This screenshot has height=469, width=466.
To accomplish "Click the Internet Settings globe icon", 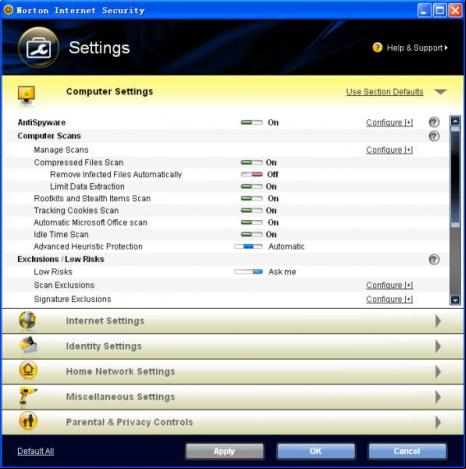I will click(x=27, y=320).
